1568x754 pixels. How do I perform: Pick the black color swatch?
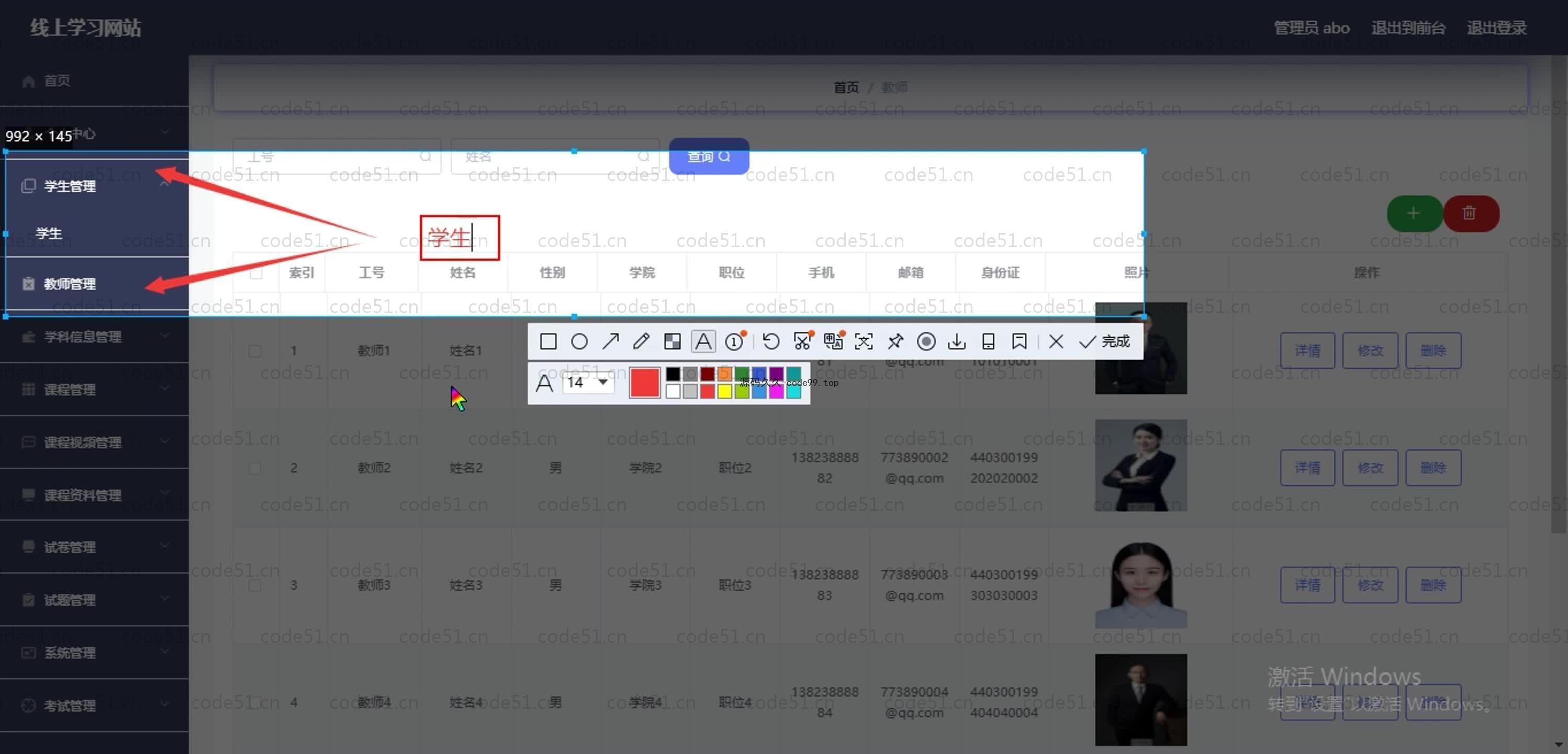[x=673, y=374]
